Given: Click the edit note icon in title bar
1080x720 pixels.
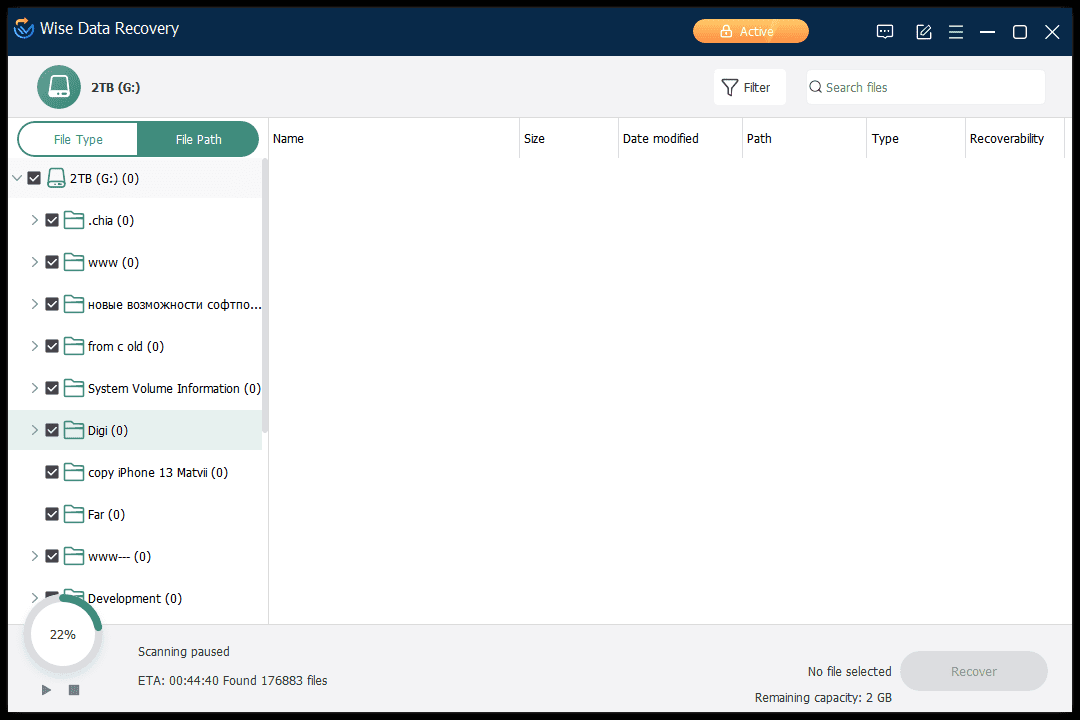Looking at the screenshot, I should [x=924, y=32].
